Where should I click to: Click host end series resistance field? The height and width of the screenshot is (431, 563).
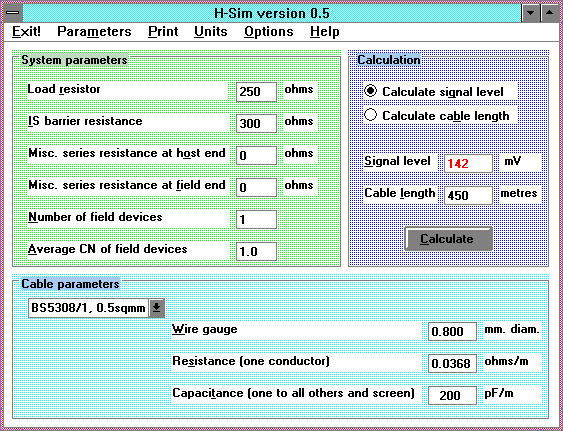coord(256,155)
